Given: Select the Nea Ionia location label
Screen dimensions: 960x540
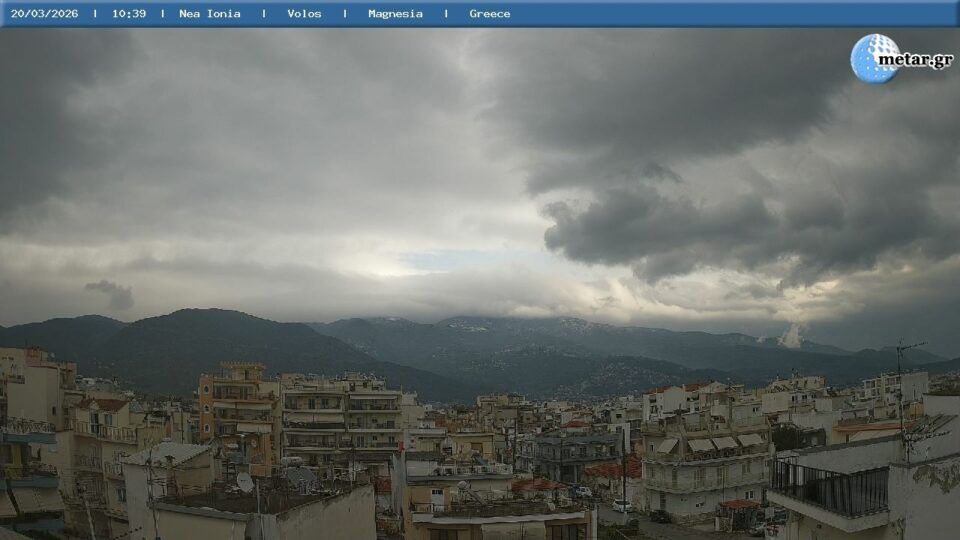Looking at the screenshot, I should point(209,14).
